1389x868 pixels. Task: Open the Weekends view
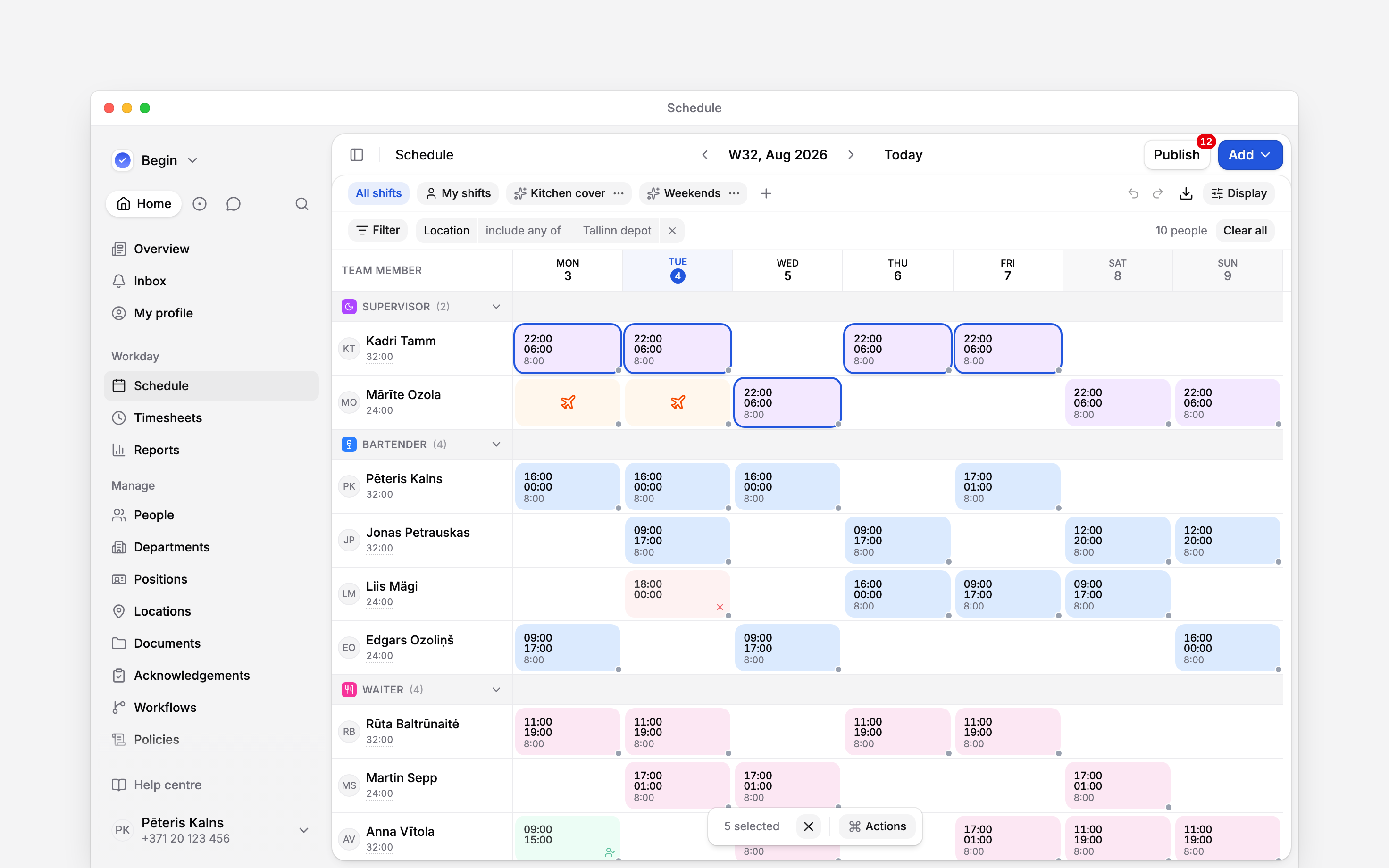click(x=684, y=193)
